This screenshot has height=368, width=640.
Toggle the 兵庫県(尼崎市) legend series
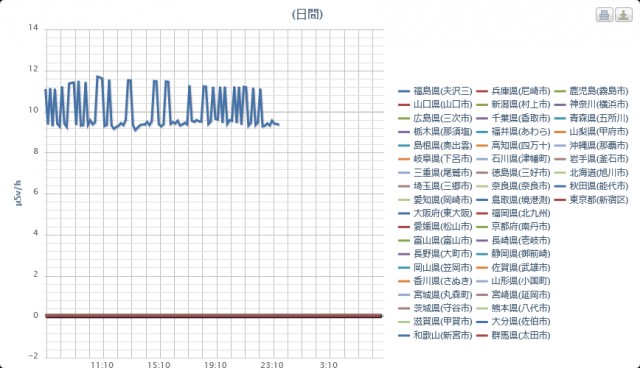[x=513, y=91]
